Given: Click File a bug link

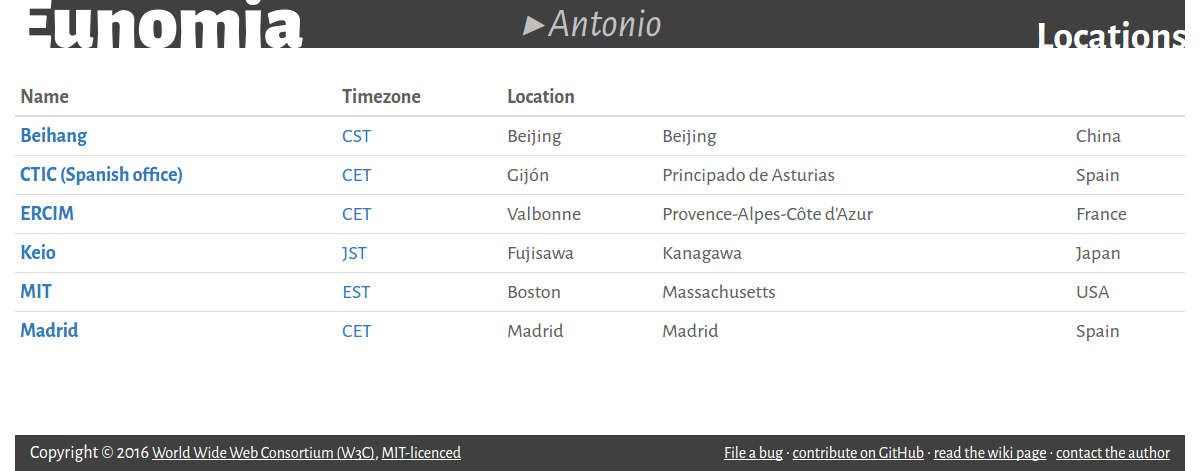Looking at the screenshot, I should pos(753,453).
